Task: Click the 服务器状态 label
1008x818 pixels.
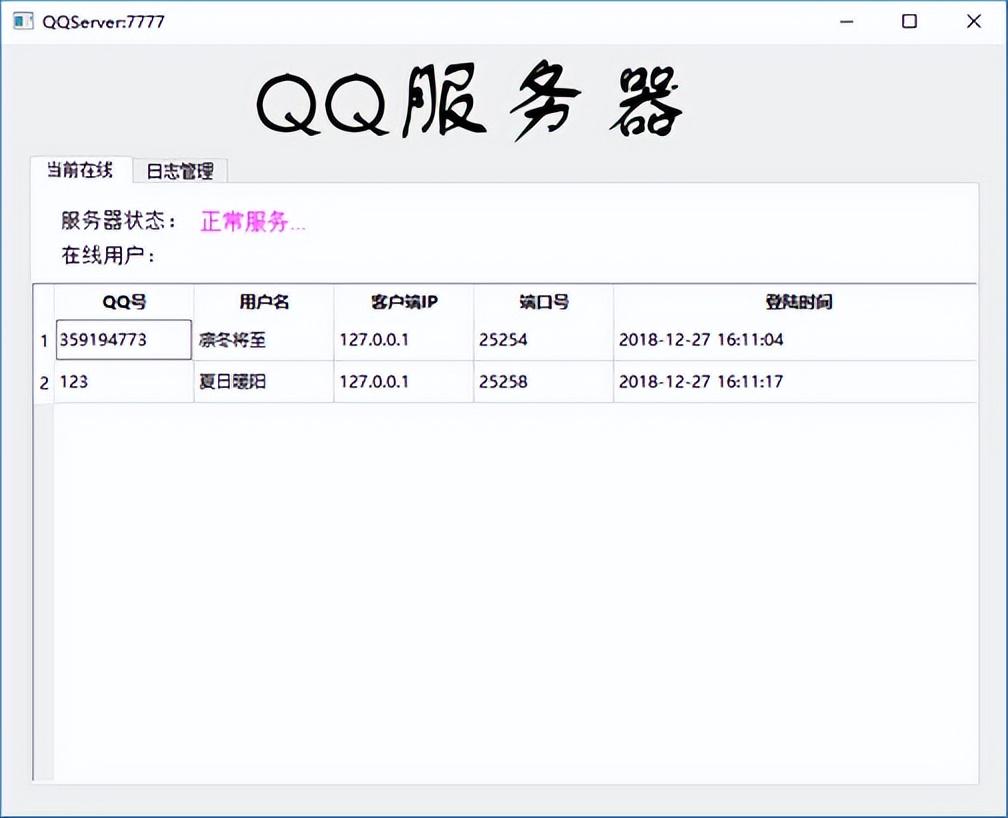Action: coord(118,221)
